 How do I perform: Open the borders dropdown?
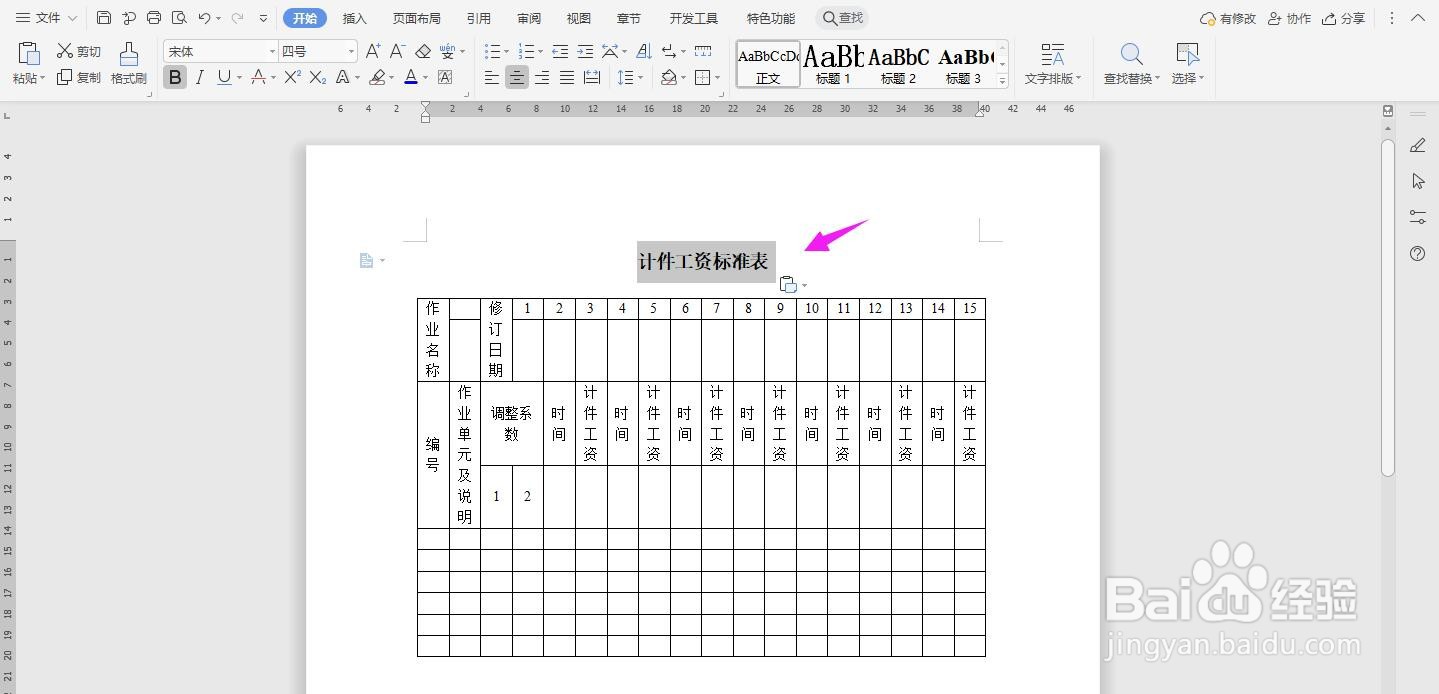tap(716, 77)
